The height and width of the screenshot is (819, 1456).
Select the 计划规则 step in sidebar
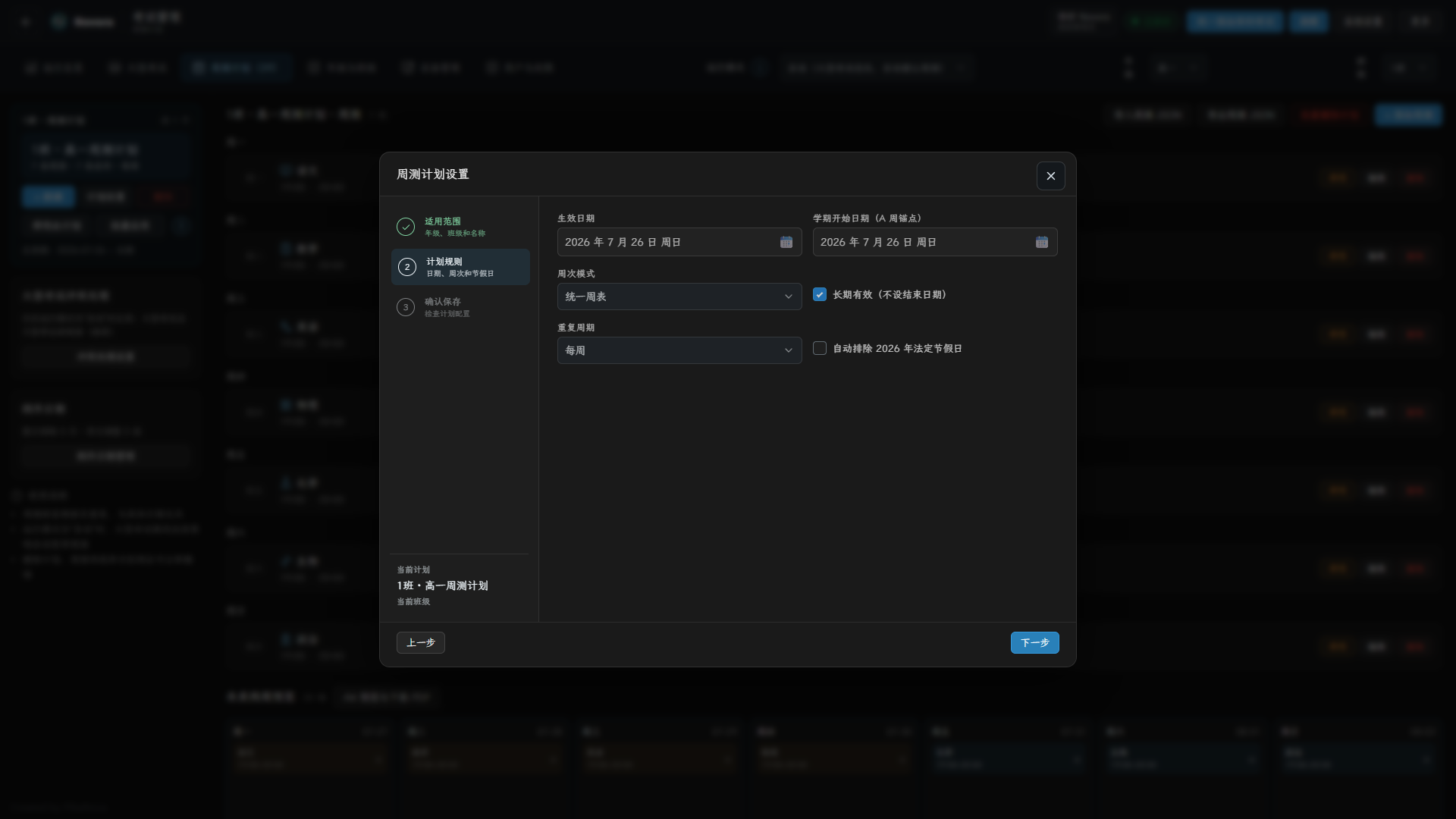(460, 267)
